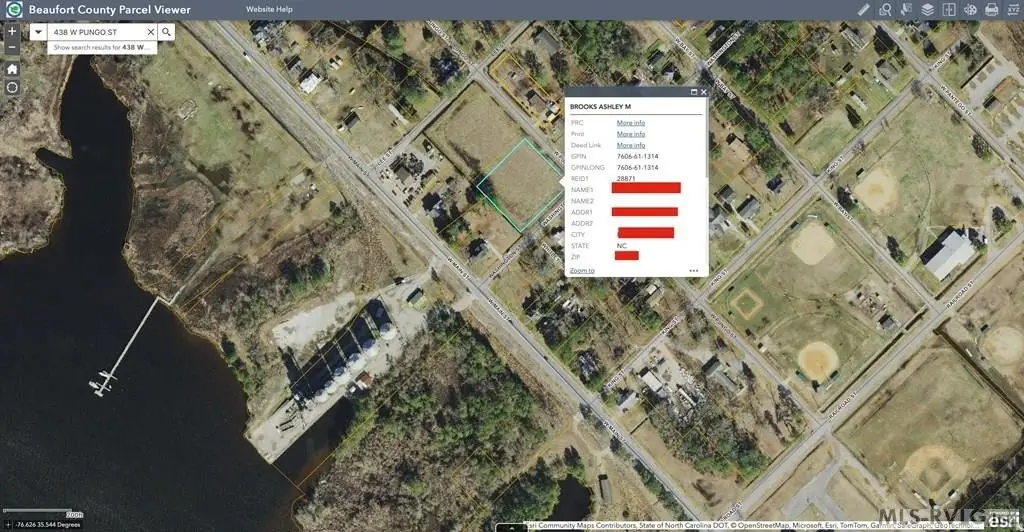Zoom out with the minus button

(12, 46)
